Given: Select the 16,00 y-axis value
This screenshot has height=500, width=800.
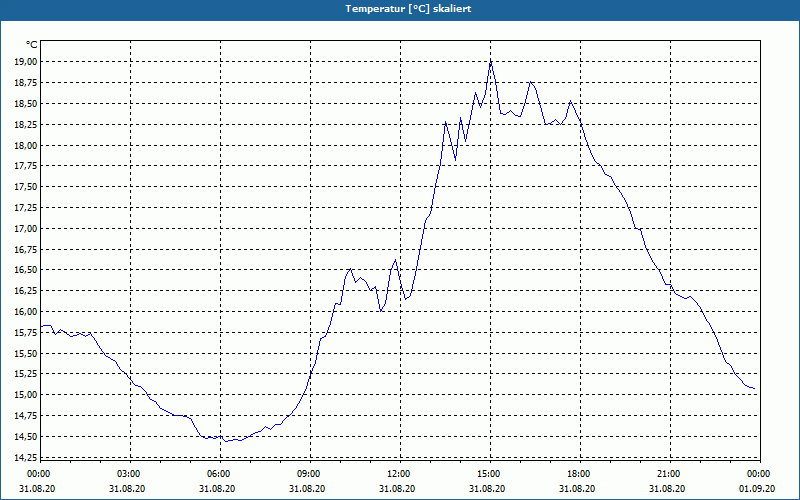Looking at the screenshot, I should coord(28,312).
